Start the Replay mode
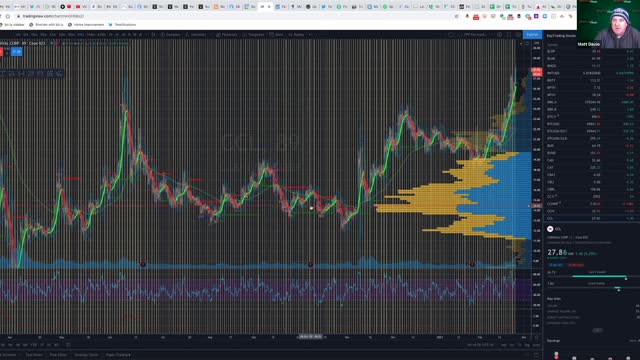The image size is (640, 360). click(x=296, y=35)
